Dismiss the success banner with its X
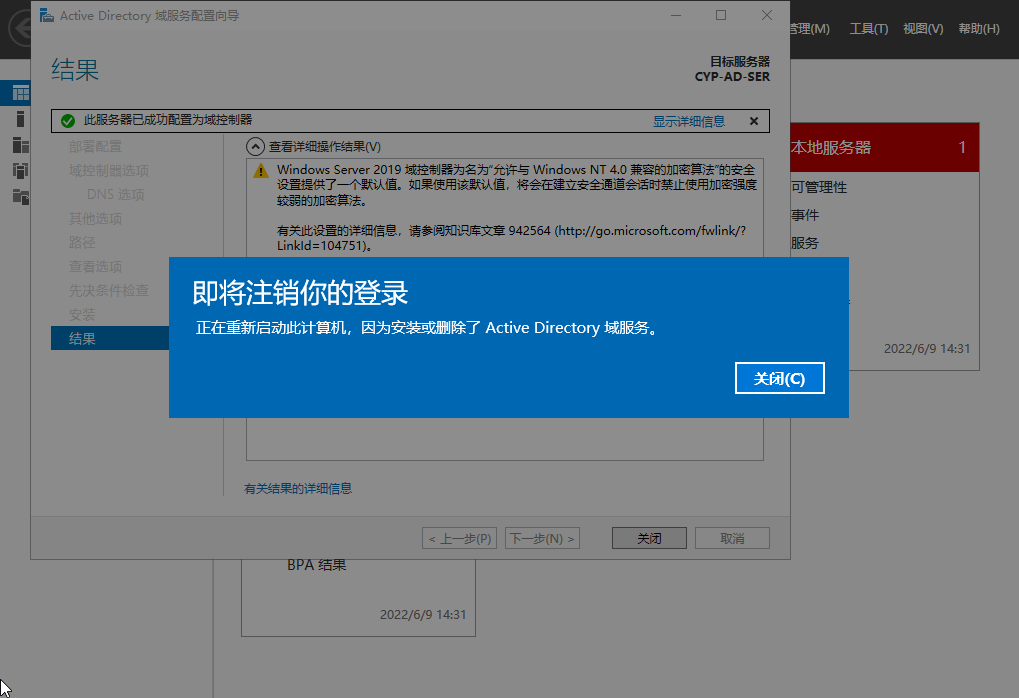The image size is (1019, 698). point(756,120)
